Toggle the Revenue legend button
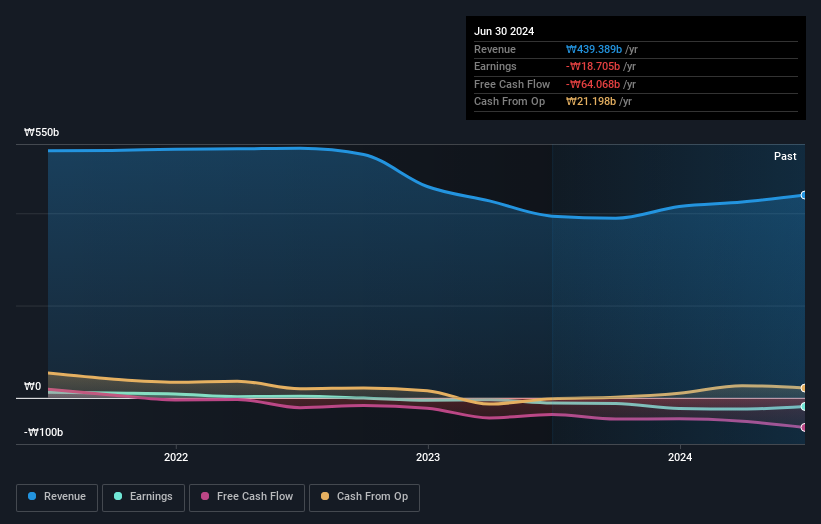Viewport: 821px width, 524px height. tap(57, 497)
